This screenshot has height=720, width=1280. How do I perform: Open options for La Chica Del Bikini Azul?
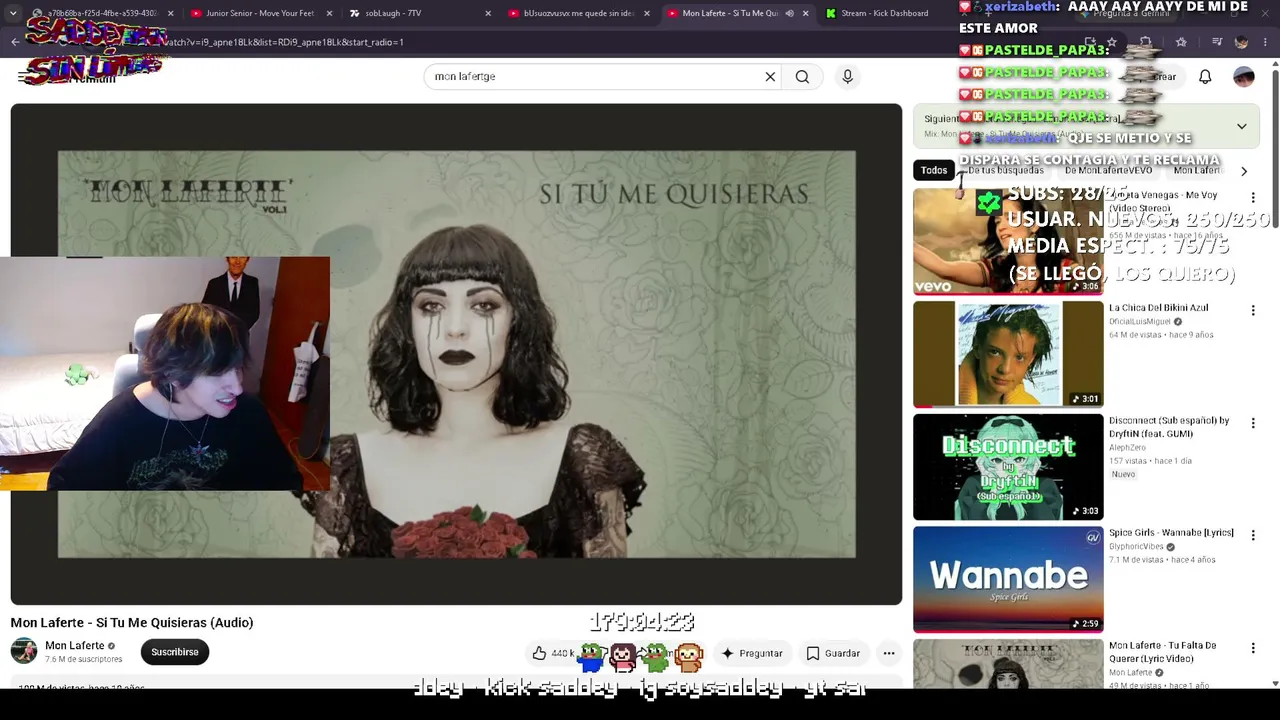(1252, 311)
